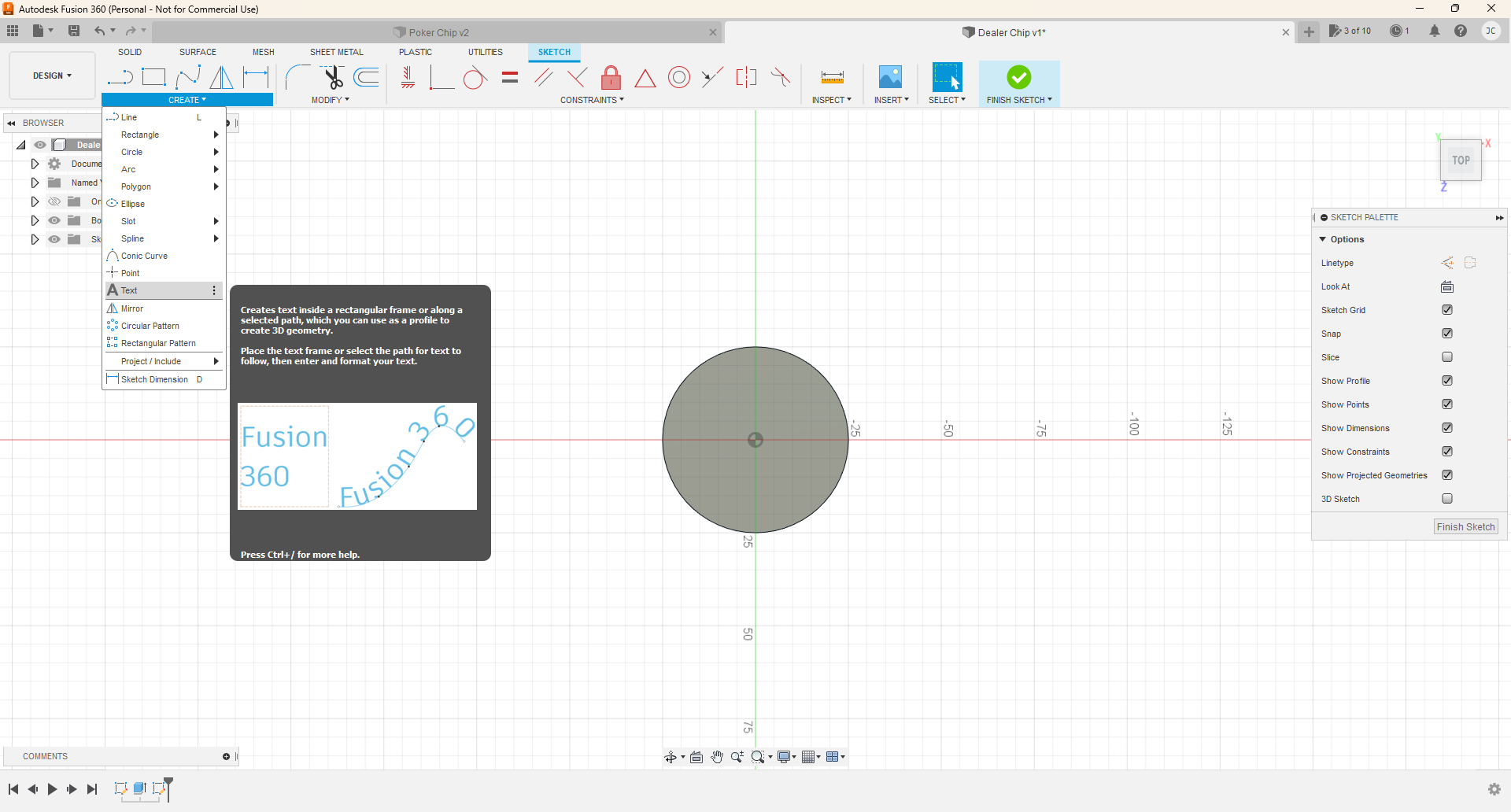Click the Fillet tool icon
The image size is (1511, 812).
tap(297, 77)
